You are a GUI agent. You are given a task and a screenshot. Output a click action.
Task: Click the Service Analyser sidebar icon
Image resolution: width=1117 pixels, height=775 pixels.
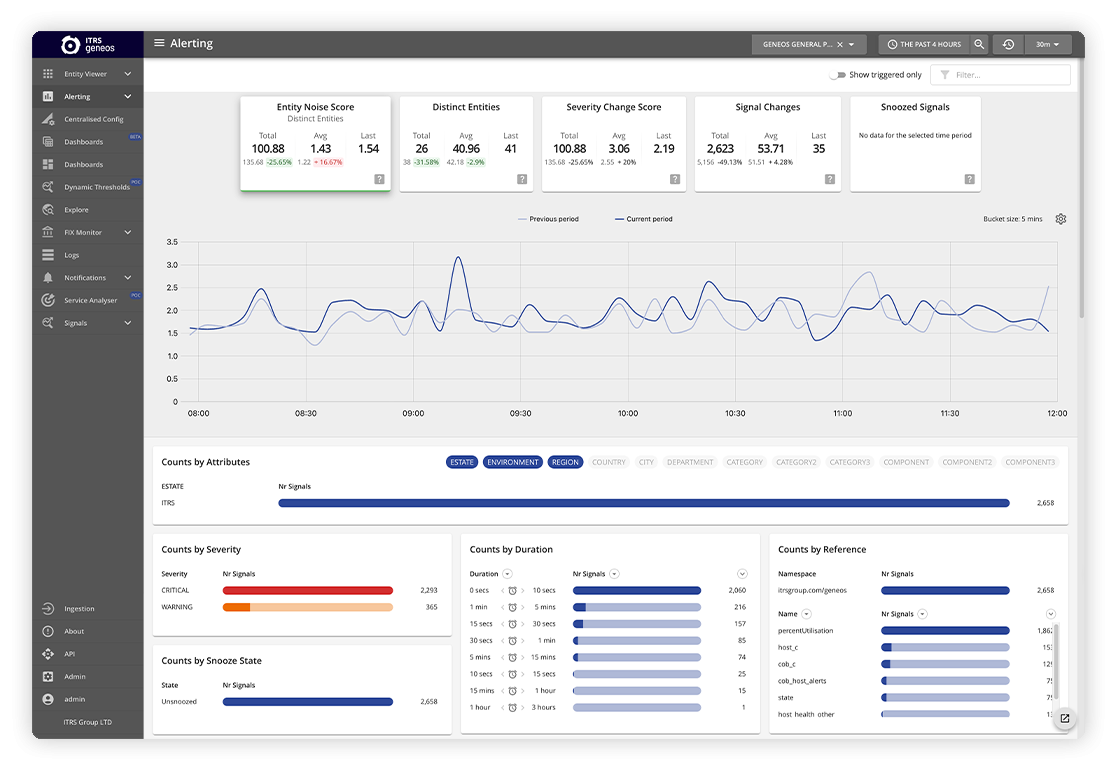(48, 300)
